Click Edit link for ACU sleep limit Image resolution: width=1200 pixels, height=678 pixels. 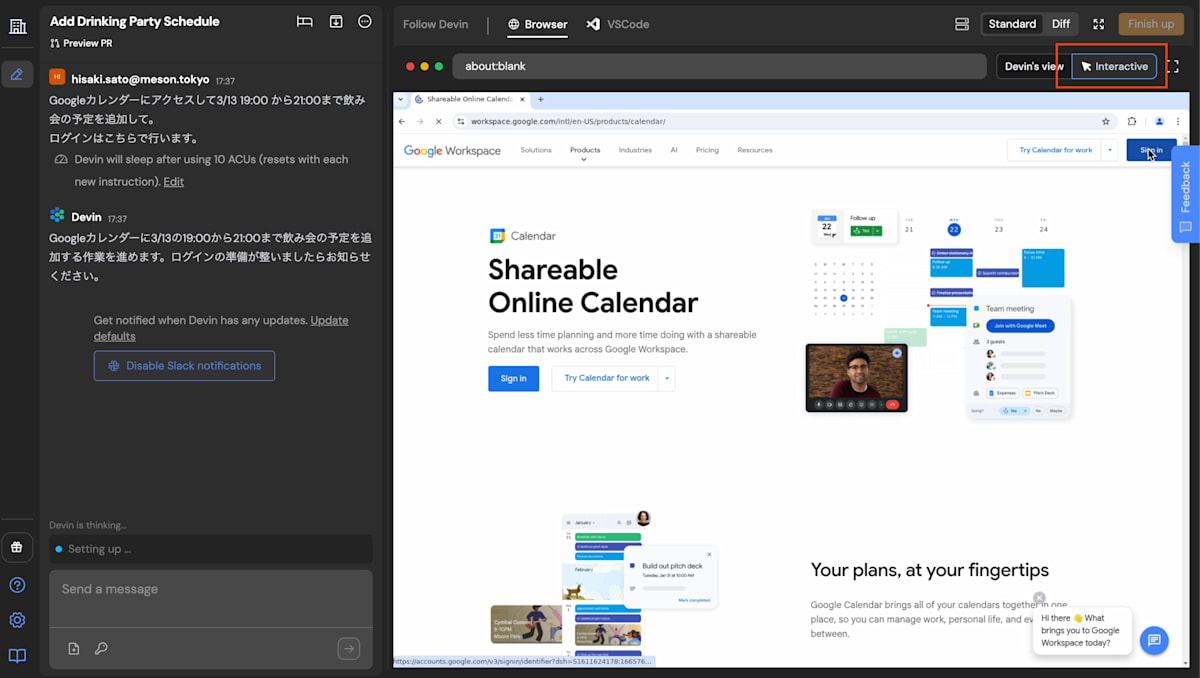coord(174,182)
